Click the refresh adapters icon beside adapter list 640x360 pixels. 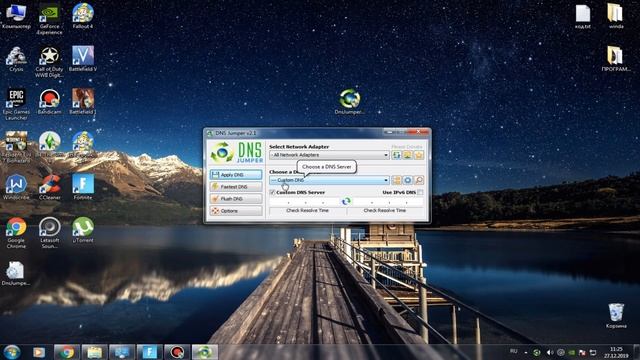(396, 155)
